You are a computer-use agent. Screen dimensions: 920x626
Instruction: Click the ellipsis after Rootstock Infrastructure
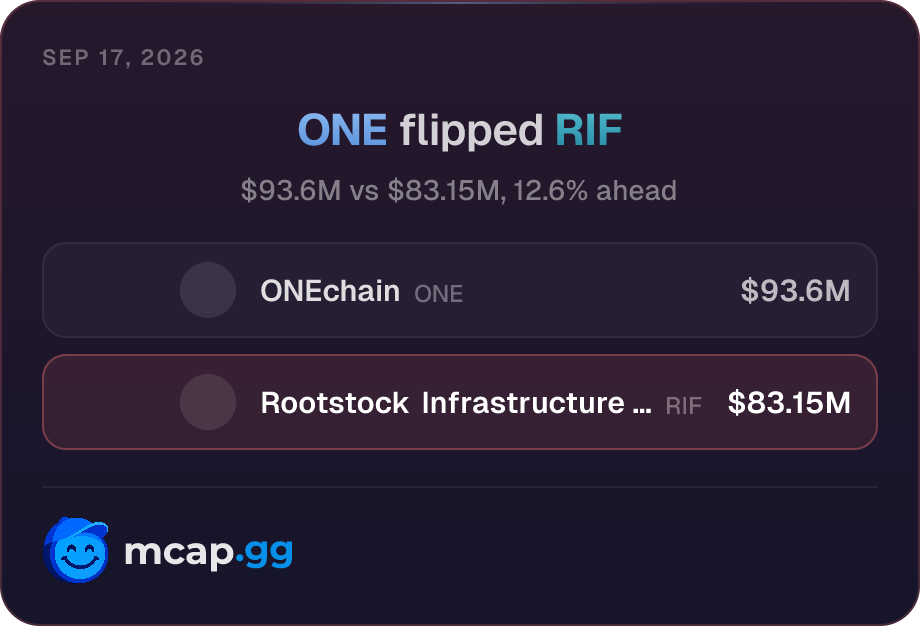tap(642, 411)
